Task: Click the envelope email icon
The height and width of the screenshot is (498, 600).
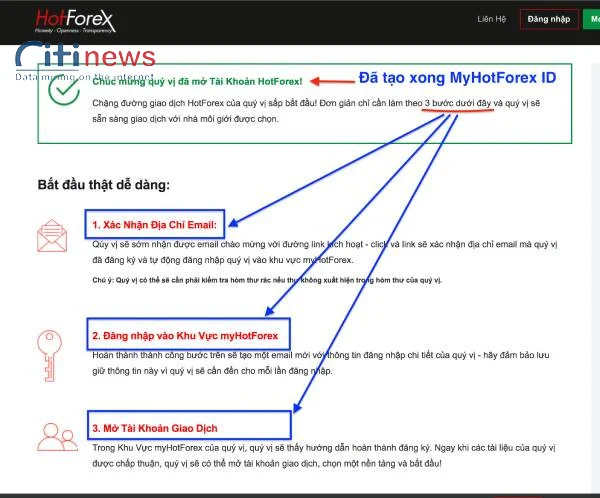Action: pos(52,236)
